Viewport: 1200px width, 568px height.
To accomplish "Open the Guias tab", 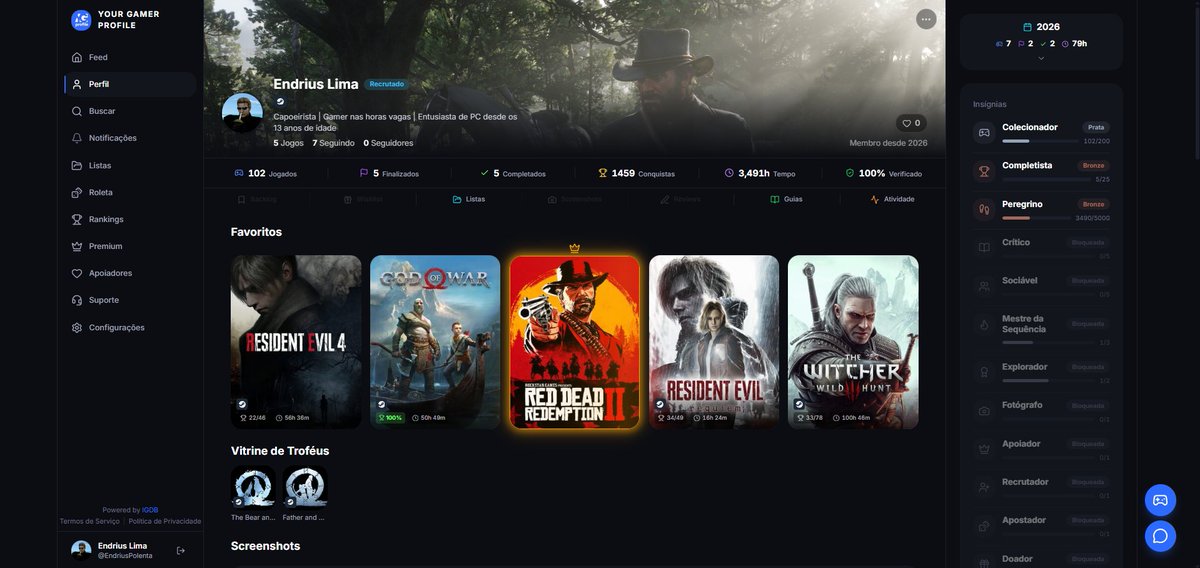I will coord(786,199).
